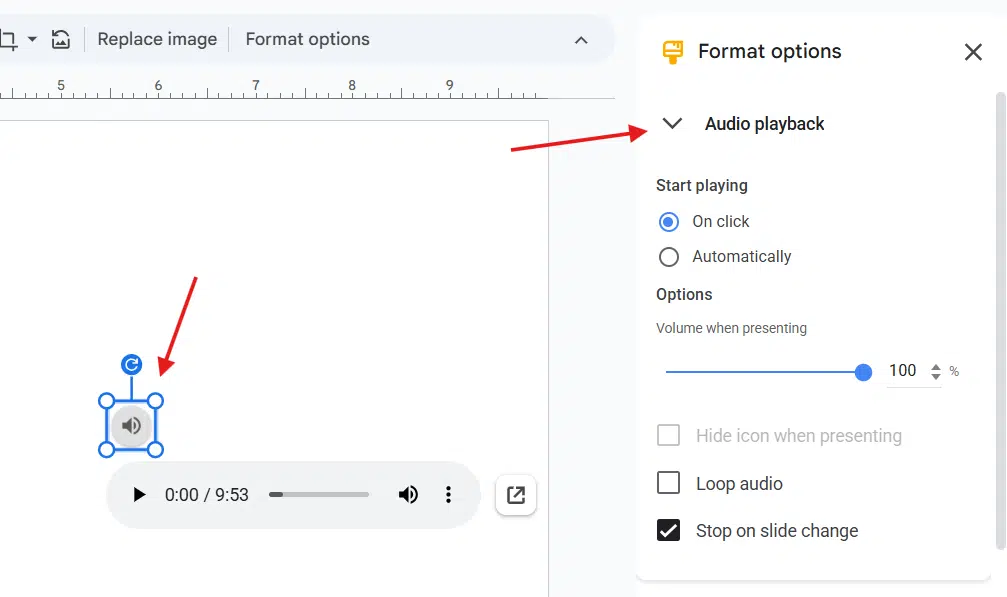
Task: Select the crop image tool
Action: pyautogui.click(x=10, y=39)
